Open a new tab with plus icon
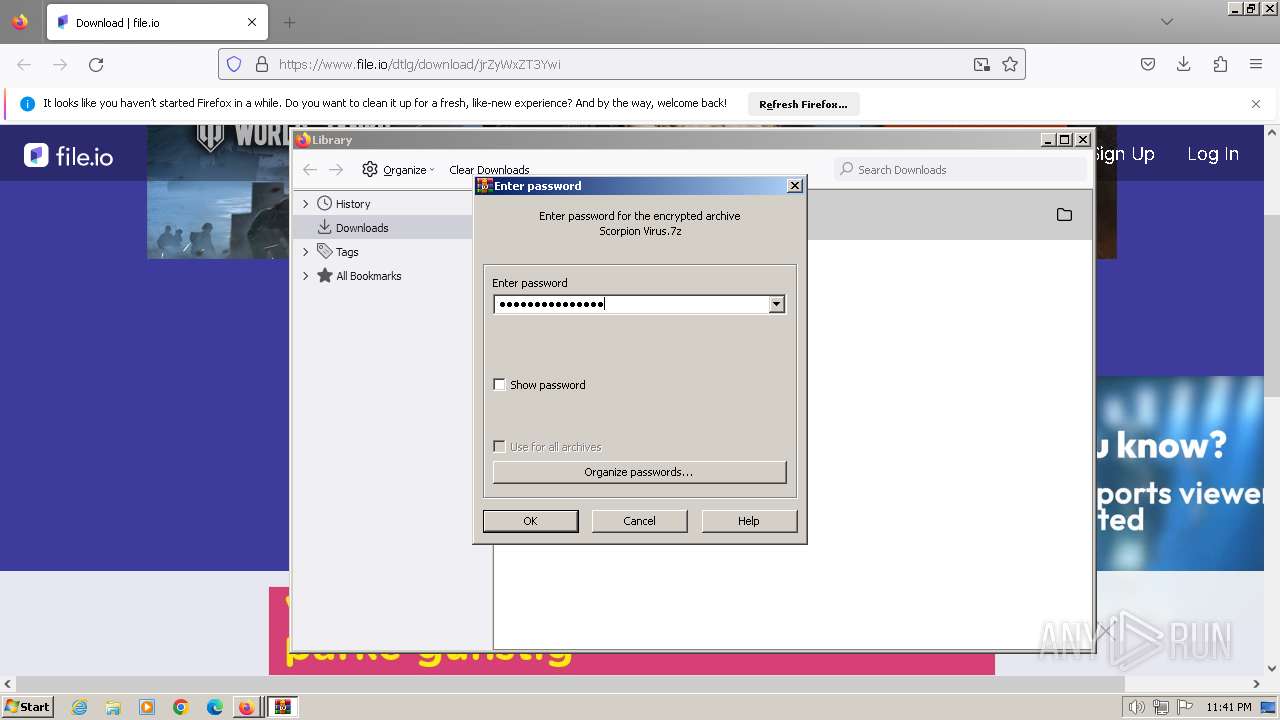Viewport: 1280px width, 720px height. coord(289,22)
